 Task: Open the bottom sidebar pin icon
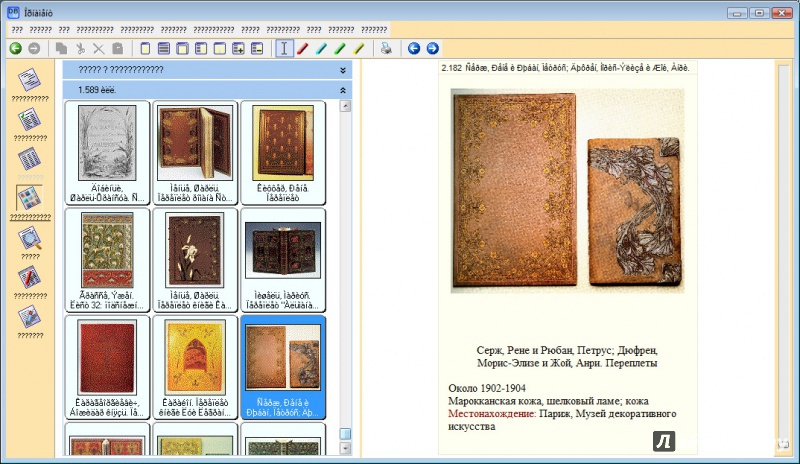click(x=30, y=317)
